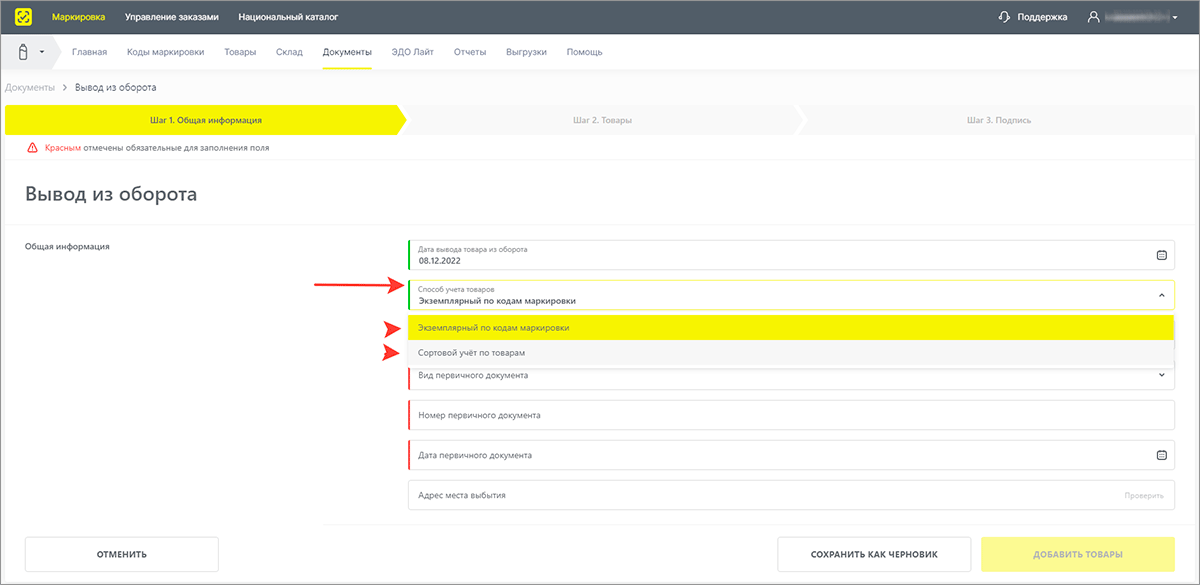Select Экземплярный по кодам маркировки option
Screen dimensions: 1200x585
(790, 327)
